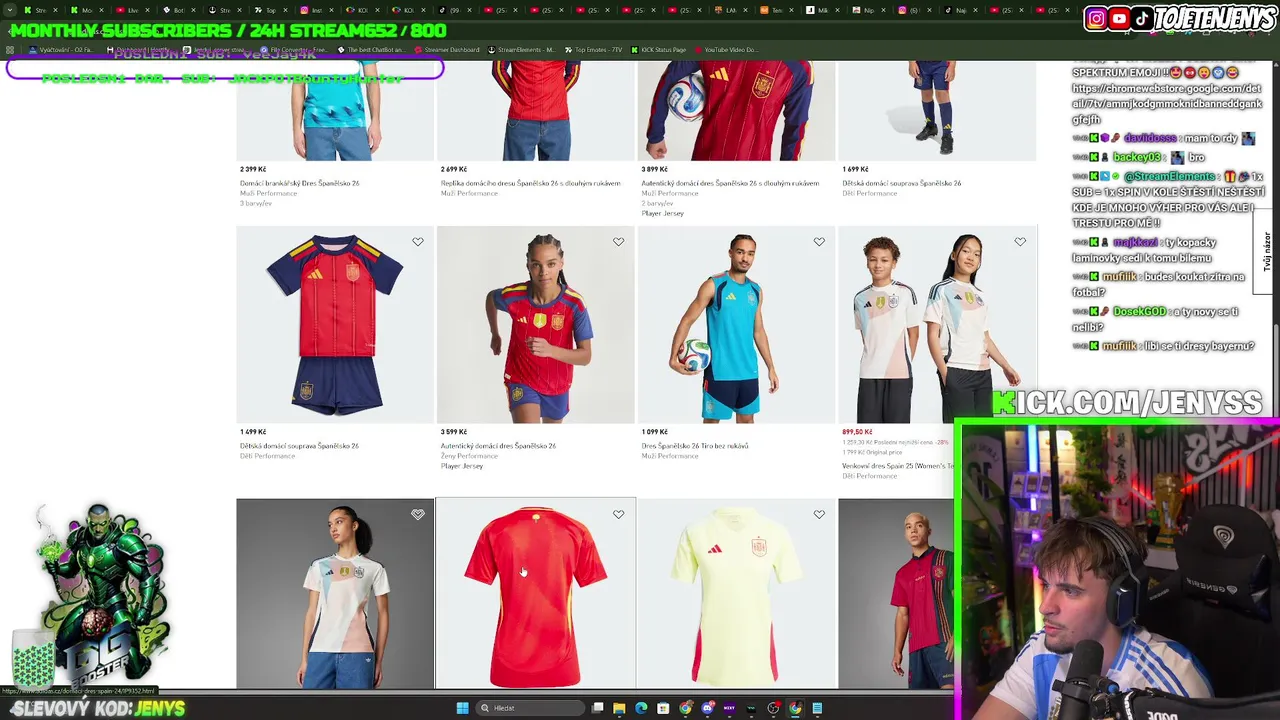Open the purple NEXT app in taskbar
Viewport: 1280px width, 720px height.
click(729, 708)
